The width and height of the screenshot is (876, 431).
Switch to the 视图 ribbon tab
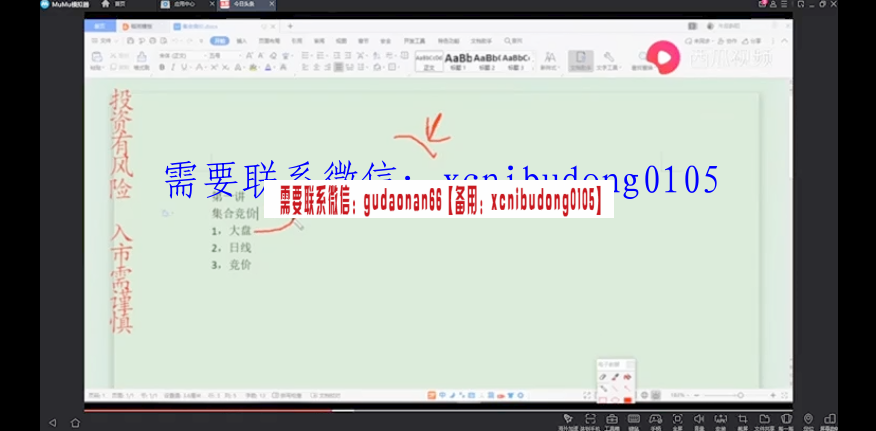pyautogui.click(x=341, y=41)
